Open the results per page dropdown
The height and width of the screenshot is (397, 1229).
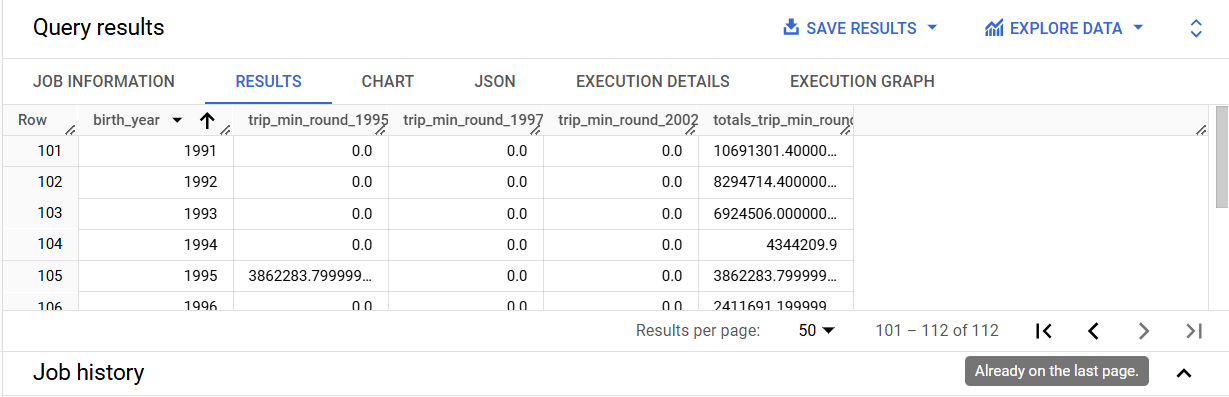[x=816, y=330]
